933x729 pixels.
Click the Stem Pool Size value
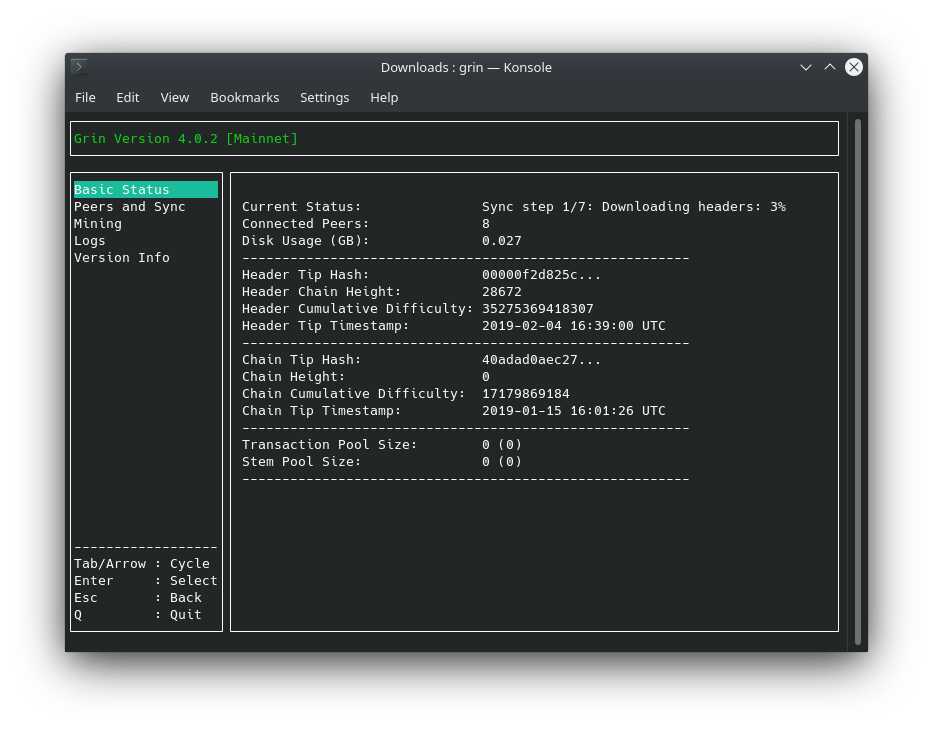(502, 462)
